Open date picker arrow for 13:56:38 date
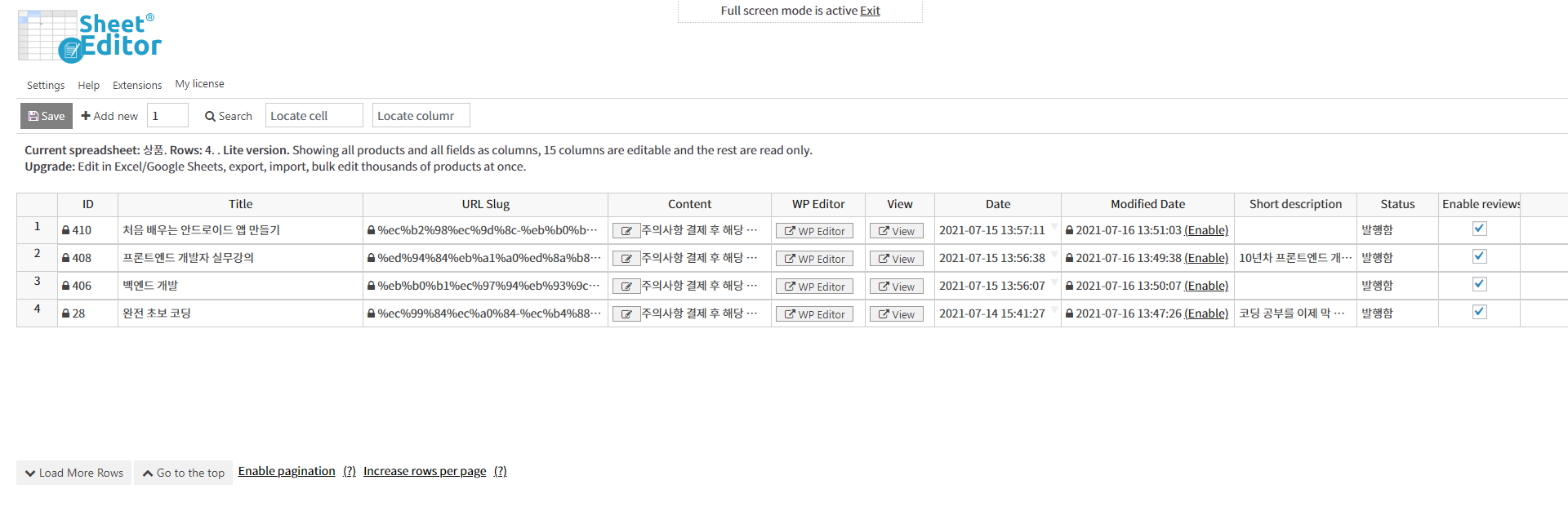Screen dimensions: 1568x520 click(1054, 254)
